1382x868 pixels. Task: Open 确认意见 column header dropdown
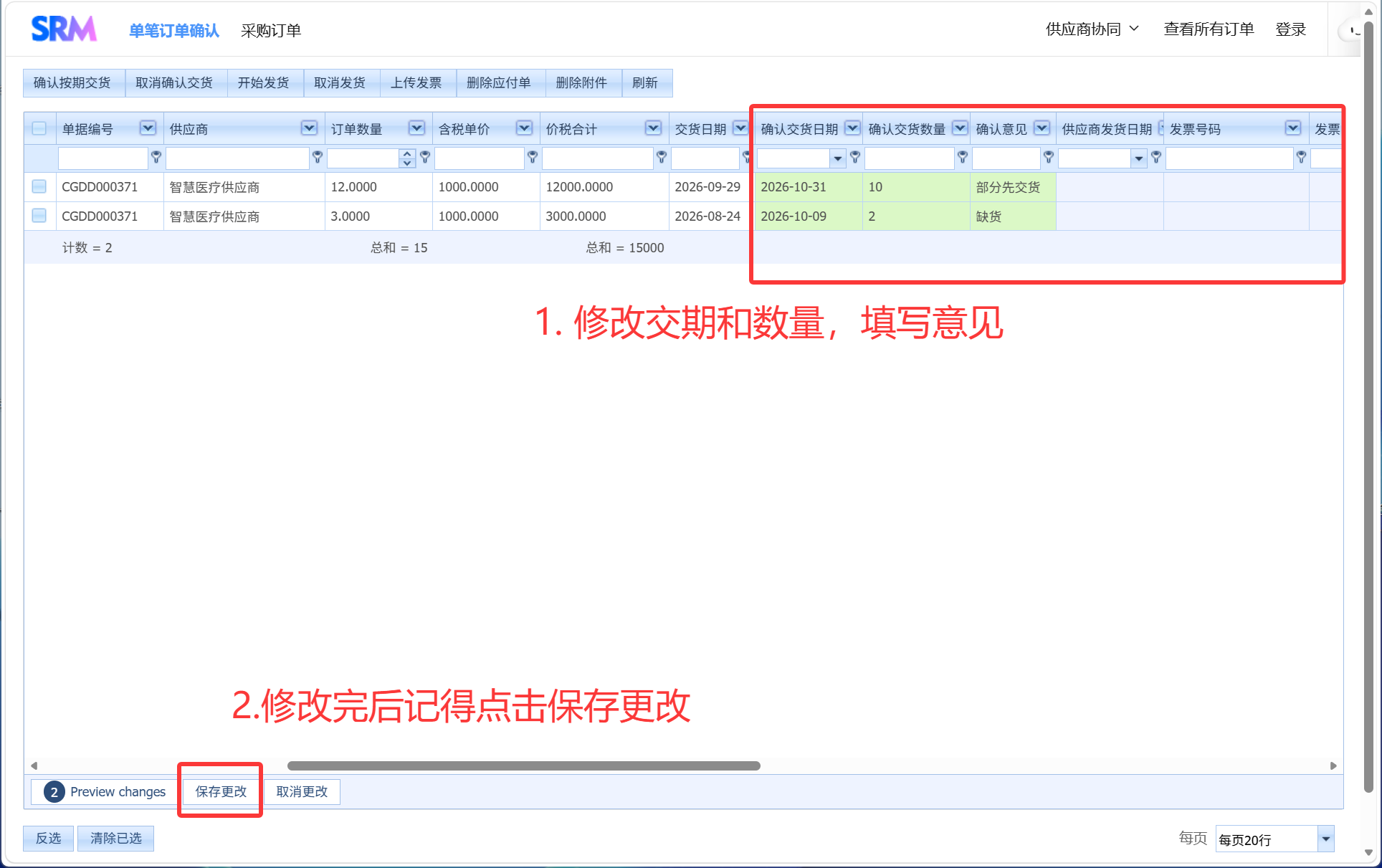point(1042,128)
